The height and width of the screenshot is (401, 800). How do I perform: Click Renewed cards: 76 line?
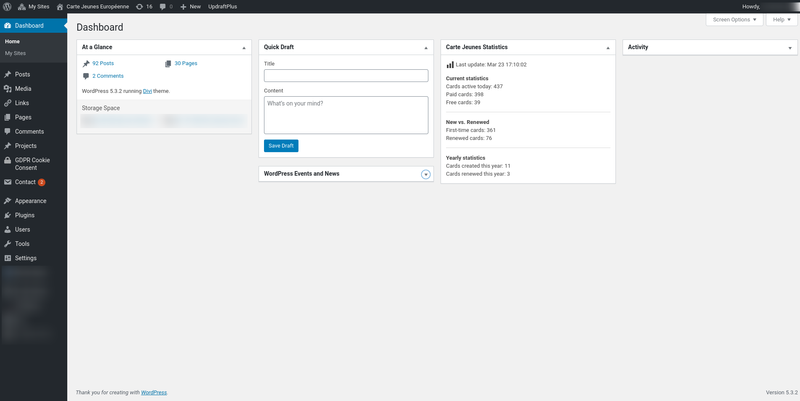coord(469,138)
